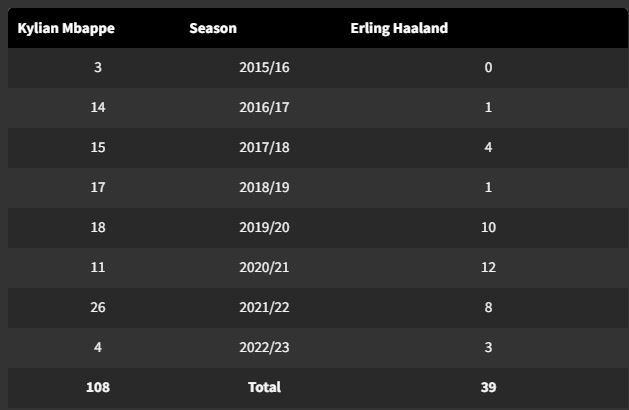Click Mbappe's 18 goals in 2019/20
The image size is (629, 410).
98,227
